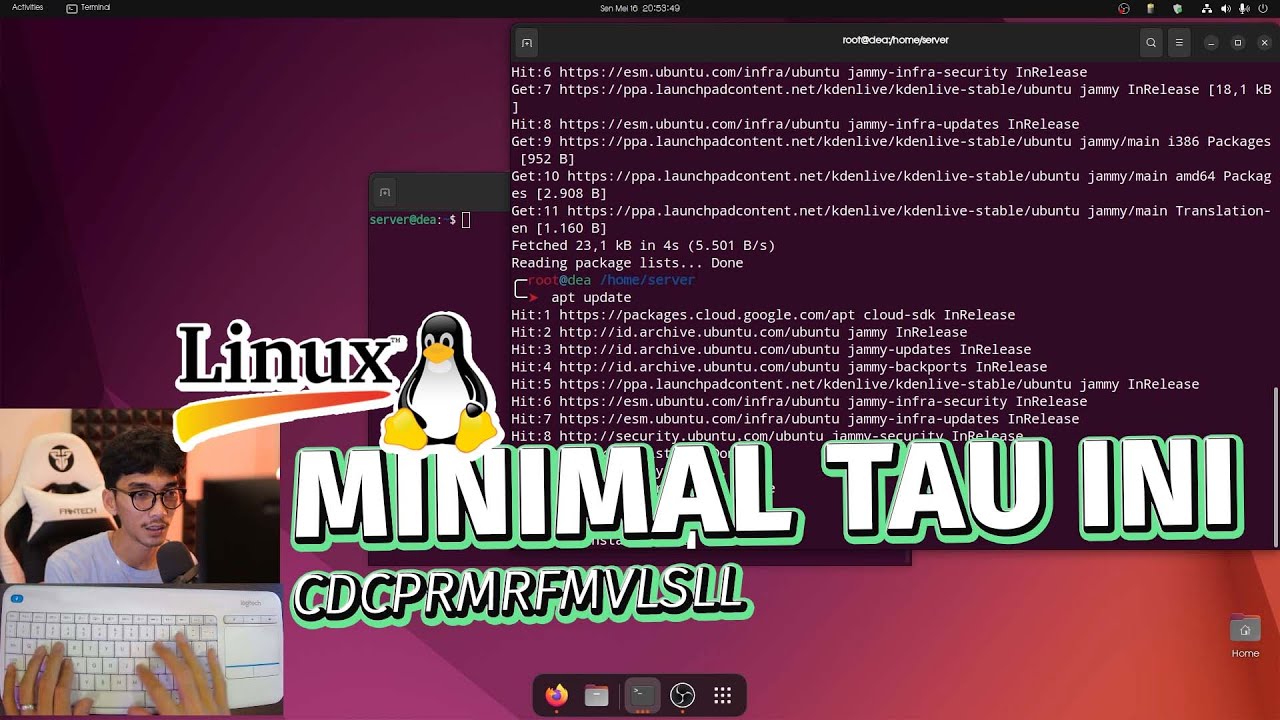This screenshot has height=720, width=1280.
Task: Minimize the root@dea terminal window
Action: (1211, 43)
